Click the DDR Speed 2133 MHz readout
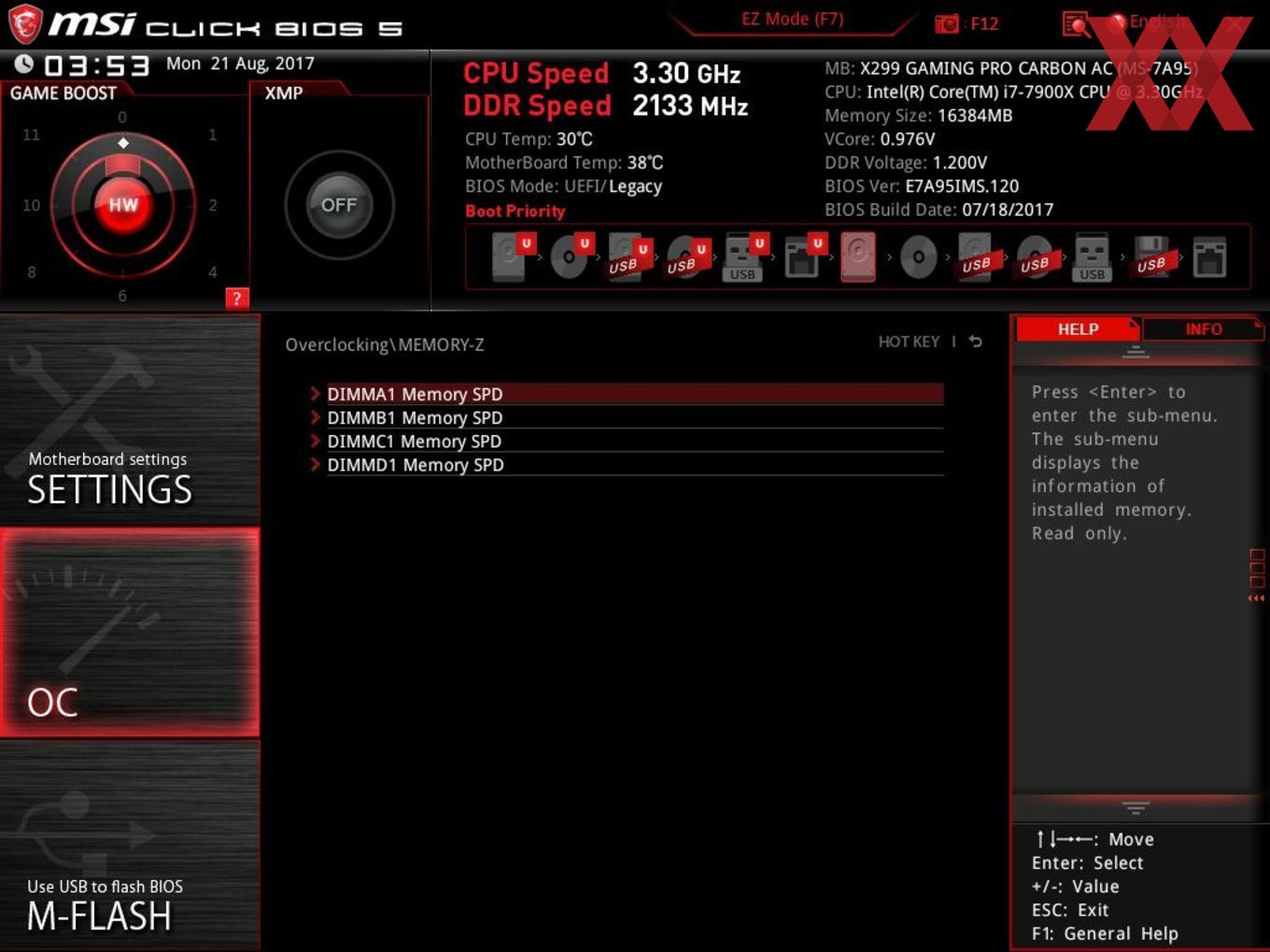This screenshot has width=1270, height=952. tap(605, 105)
